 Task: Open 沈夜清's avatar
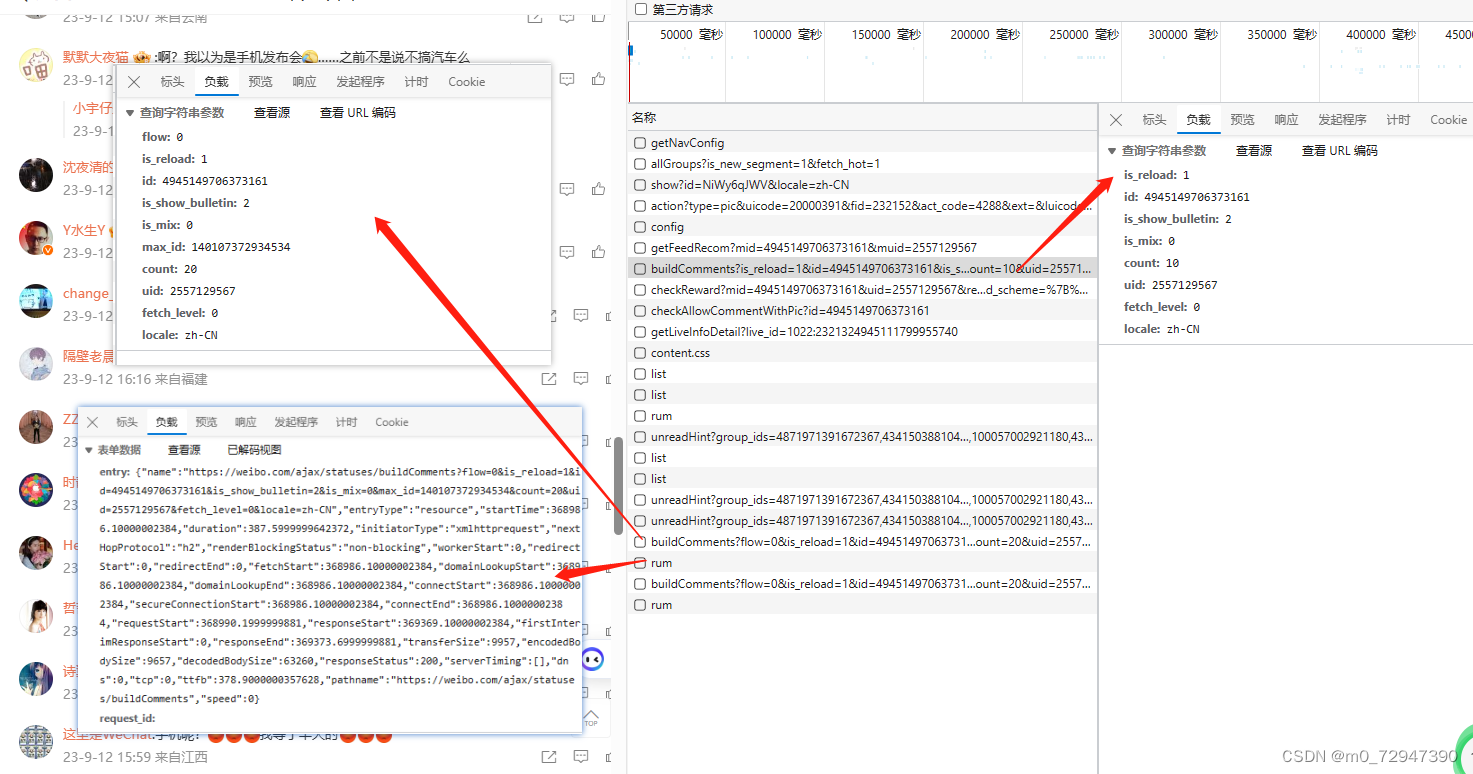click(x=36, y=175)
